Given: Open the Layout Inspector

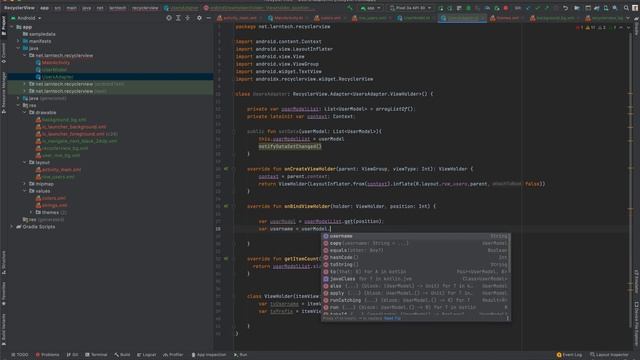Looking at the screenshot, I should pos(609,355).
